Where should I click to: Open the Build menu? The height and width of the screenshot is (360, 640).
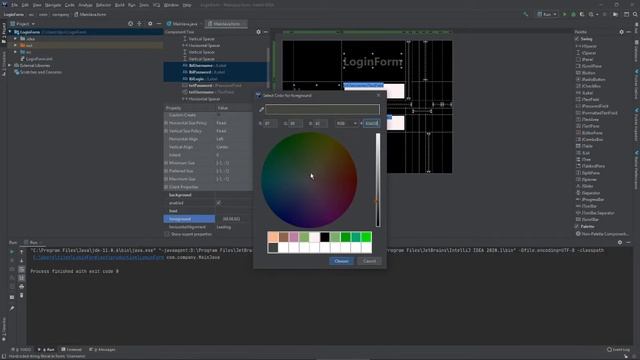coord(120,5)
